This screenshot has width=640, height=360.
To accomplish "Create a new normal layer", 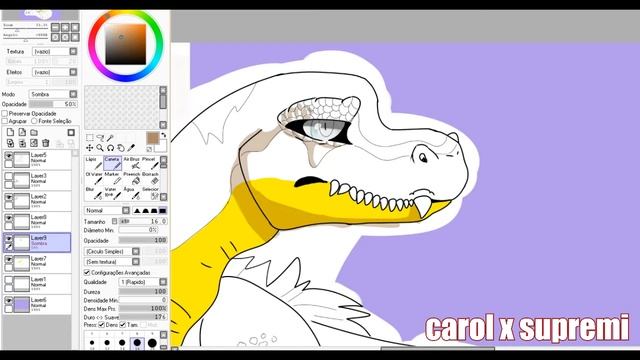I will (10, 132).
